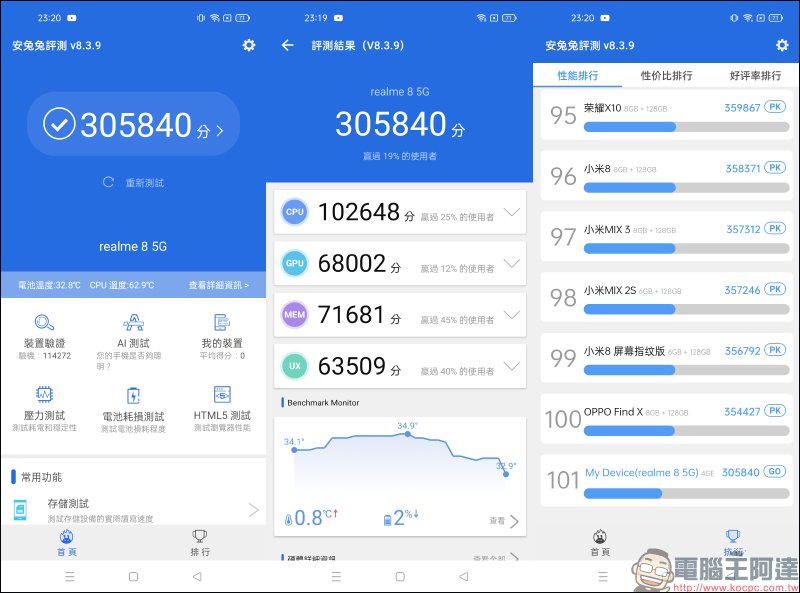Expand the UX 63509 score row

coord(400,366)
